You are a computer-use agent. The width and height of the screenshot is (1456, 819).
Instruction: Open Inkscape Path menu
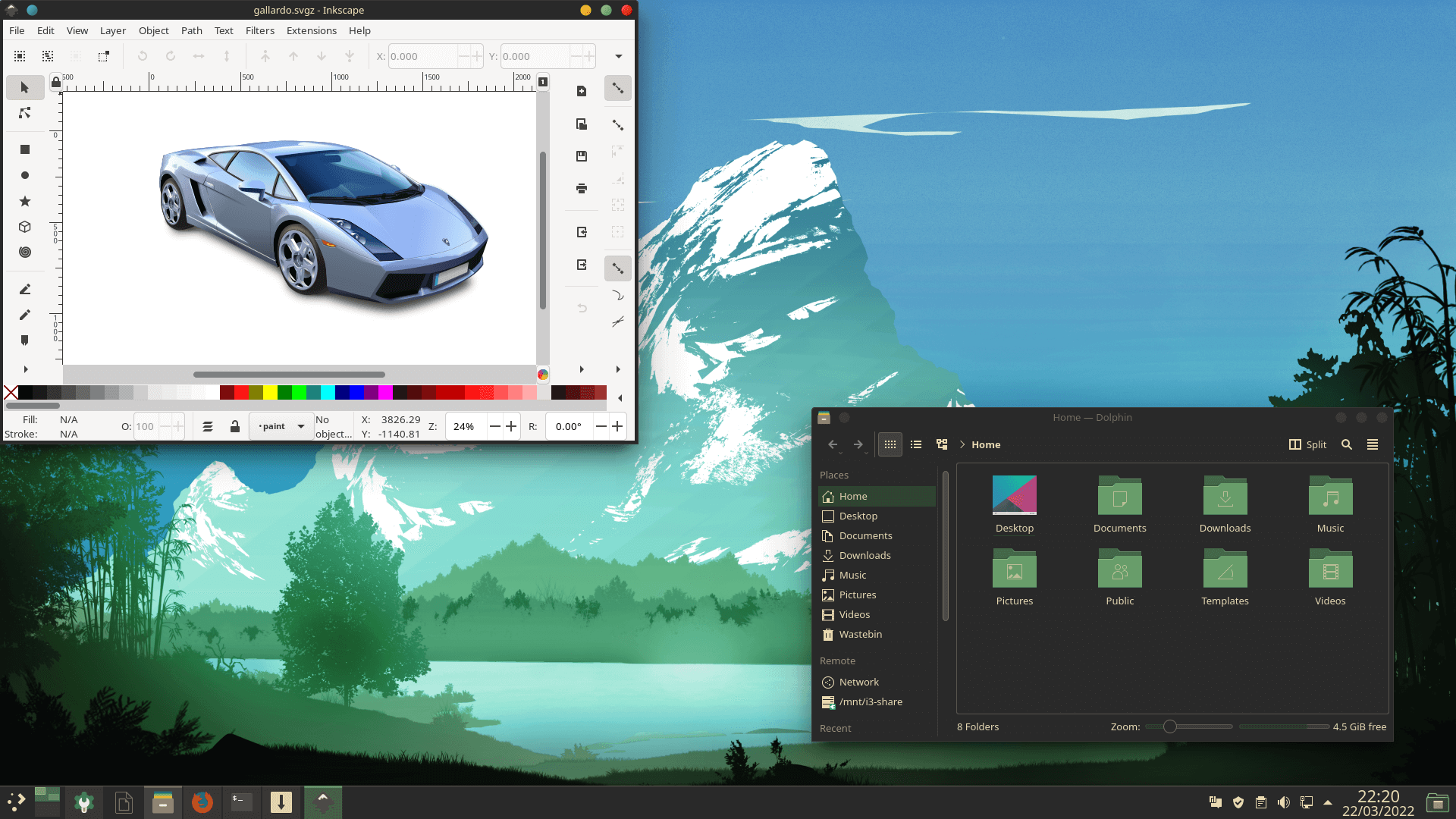tap(192, 31)
